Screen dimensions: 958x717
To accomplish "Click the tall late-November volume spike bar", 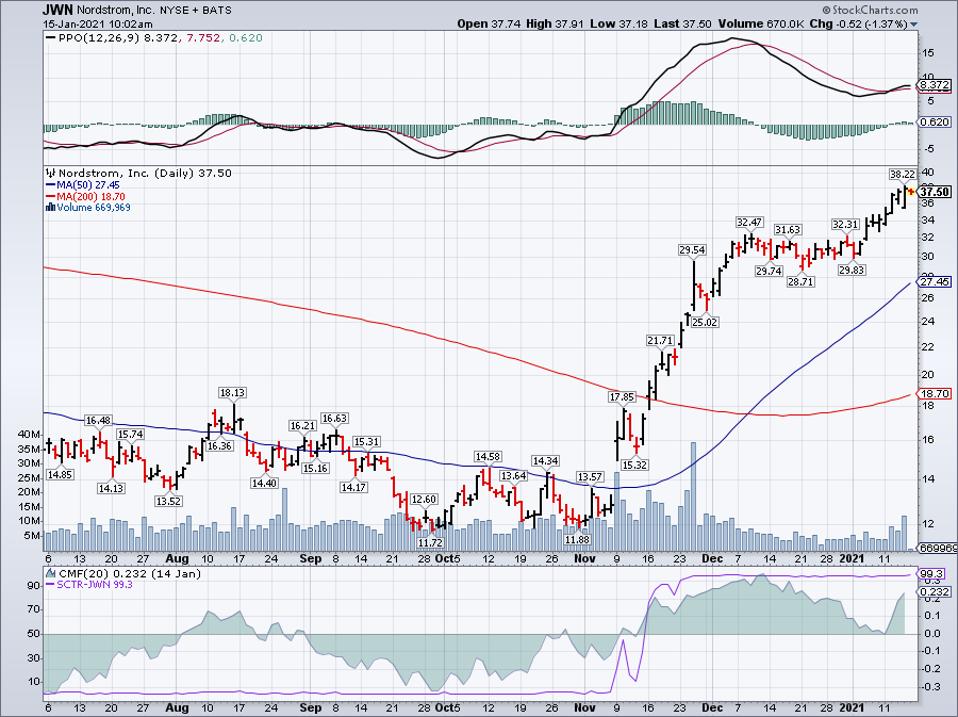I will (x=693, y=496).
